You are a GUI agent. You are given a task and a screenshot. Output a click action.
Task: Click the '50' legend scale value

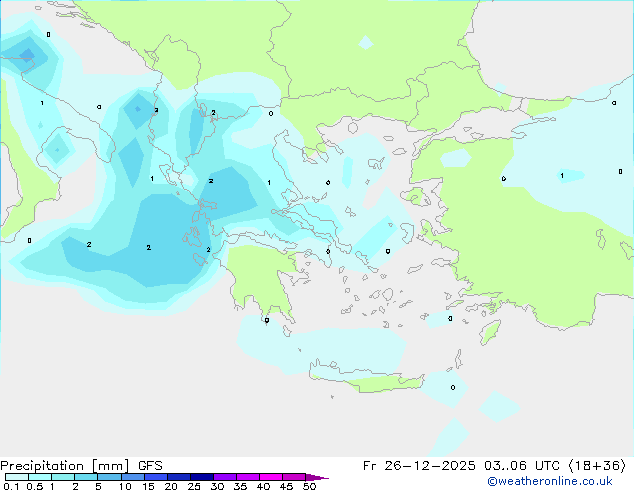click(309, 486)
